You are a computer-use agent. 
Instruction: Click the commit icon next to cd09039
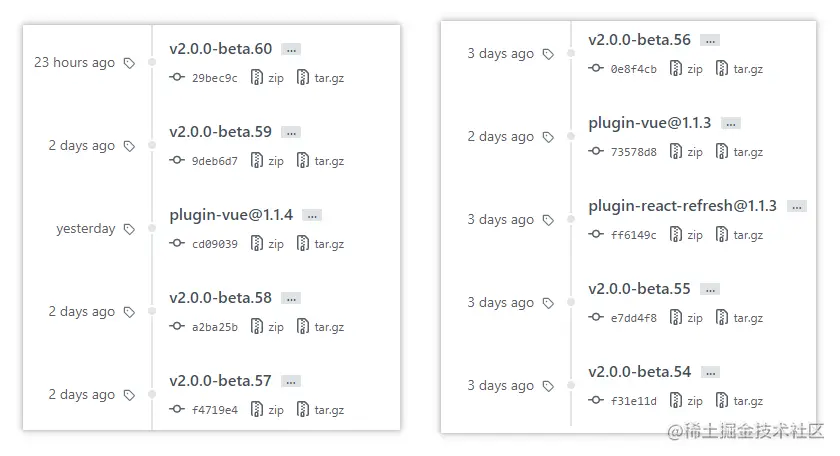pos(178,244)
